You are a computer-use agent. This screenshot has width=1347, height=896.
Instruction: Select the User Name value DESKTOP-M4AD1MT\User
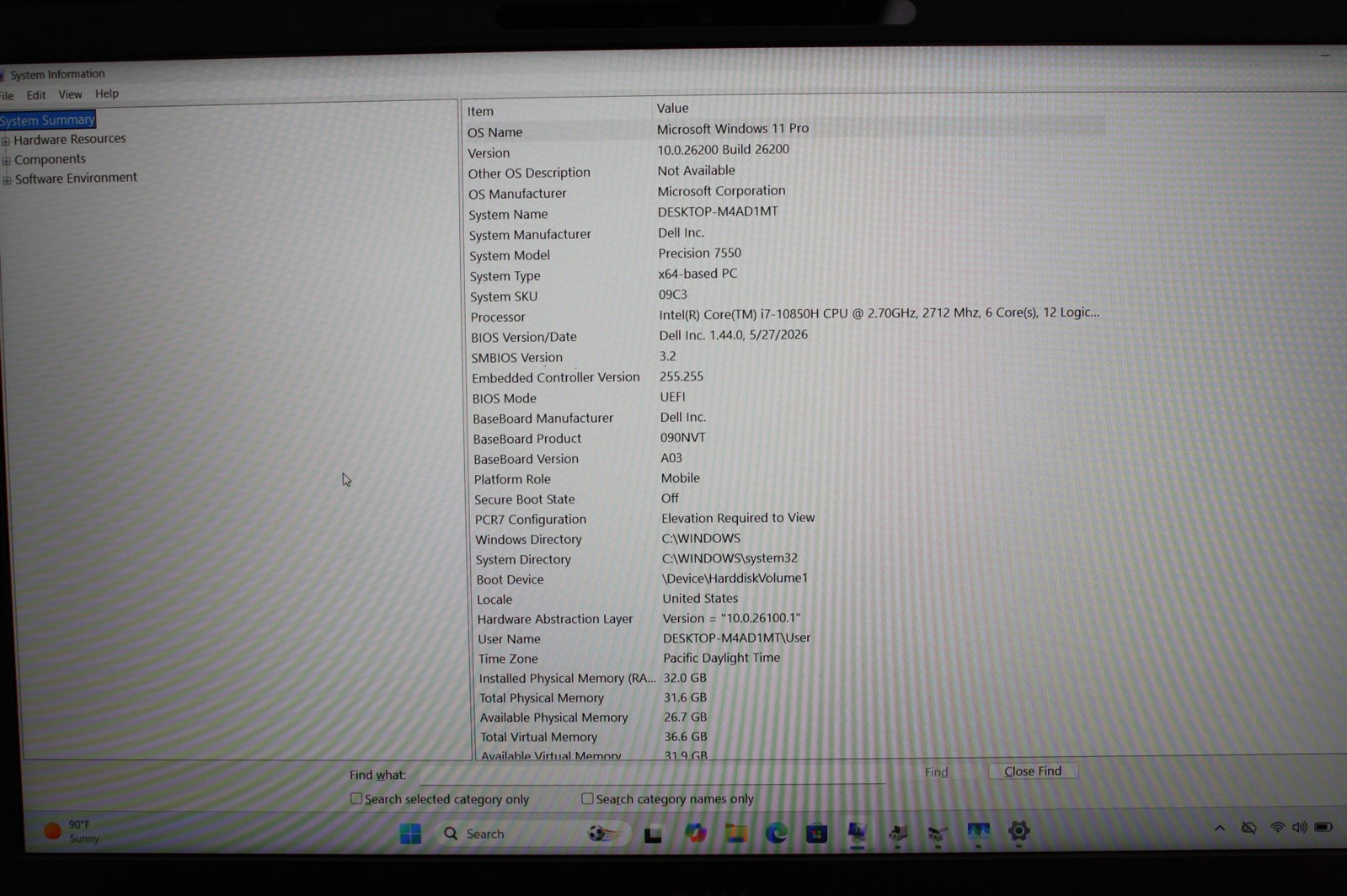click(737, 637)
